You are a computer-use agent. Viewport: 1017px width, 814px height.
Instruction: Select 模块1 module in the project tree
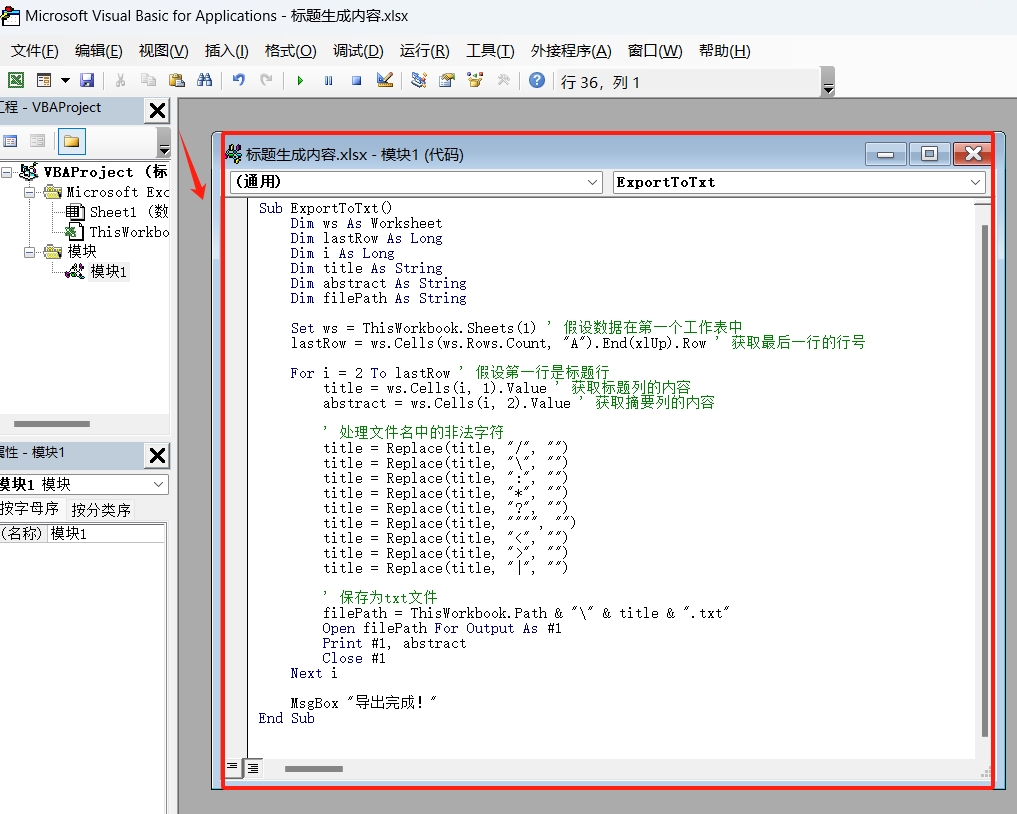[97, 271]
